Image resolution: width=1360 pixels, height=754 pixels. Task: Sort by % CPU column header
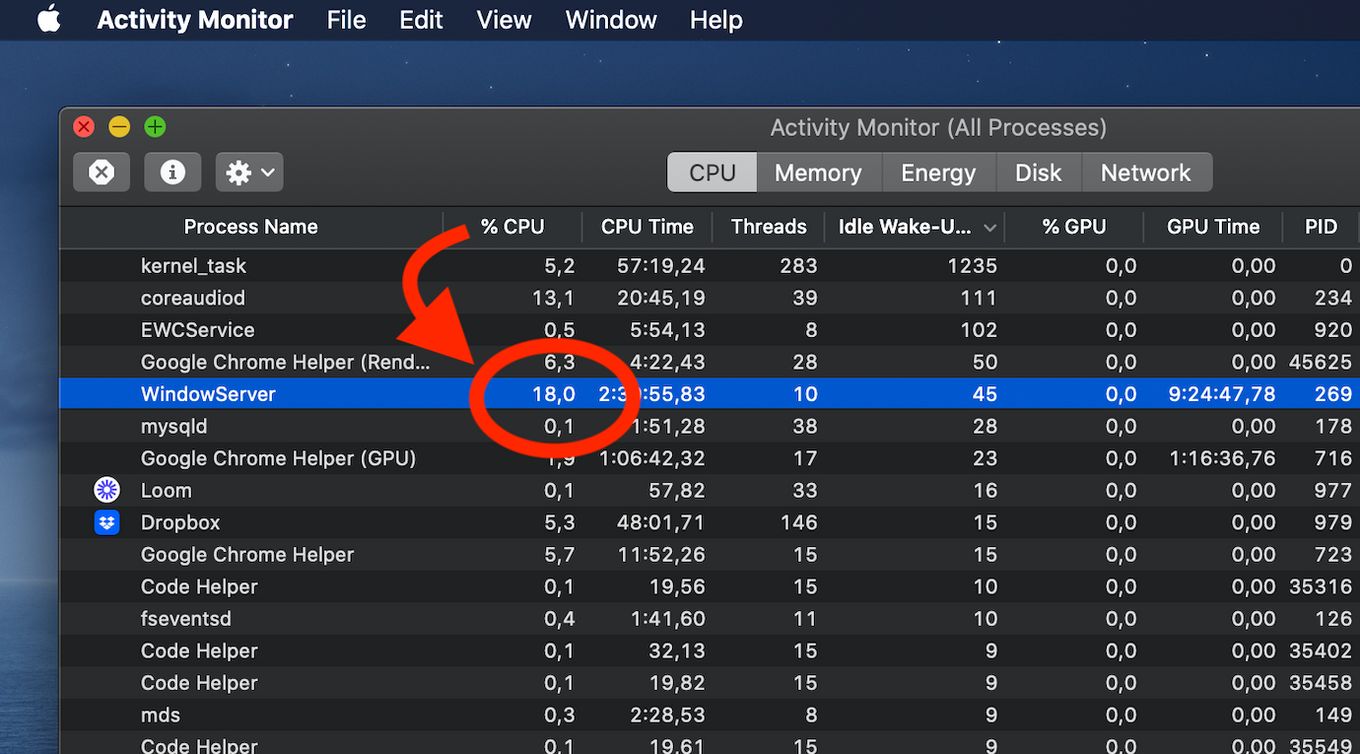click(x=512, y=227)
